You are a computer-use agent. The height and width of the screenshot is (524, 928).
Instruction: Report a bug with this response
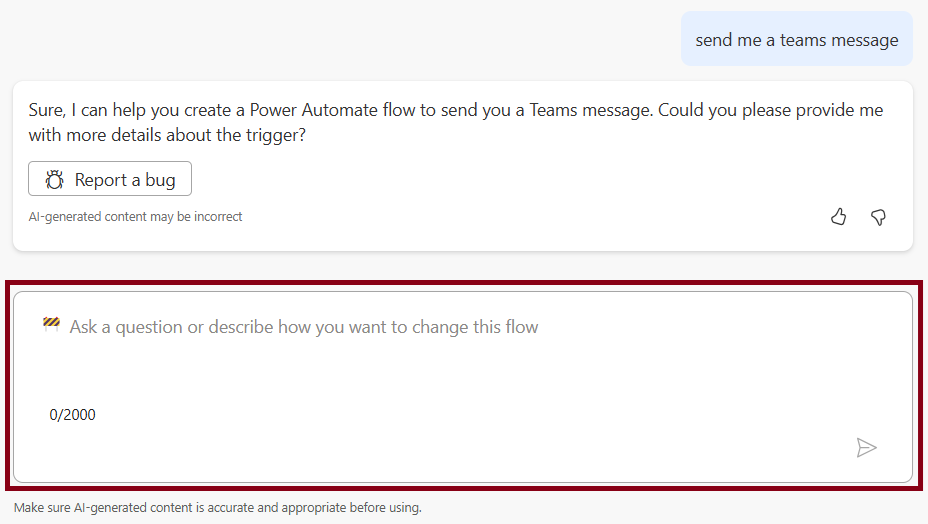(110, 179)
